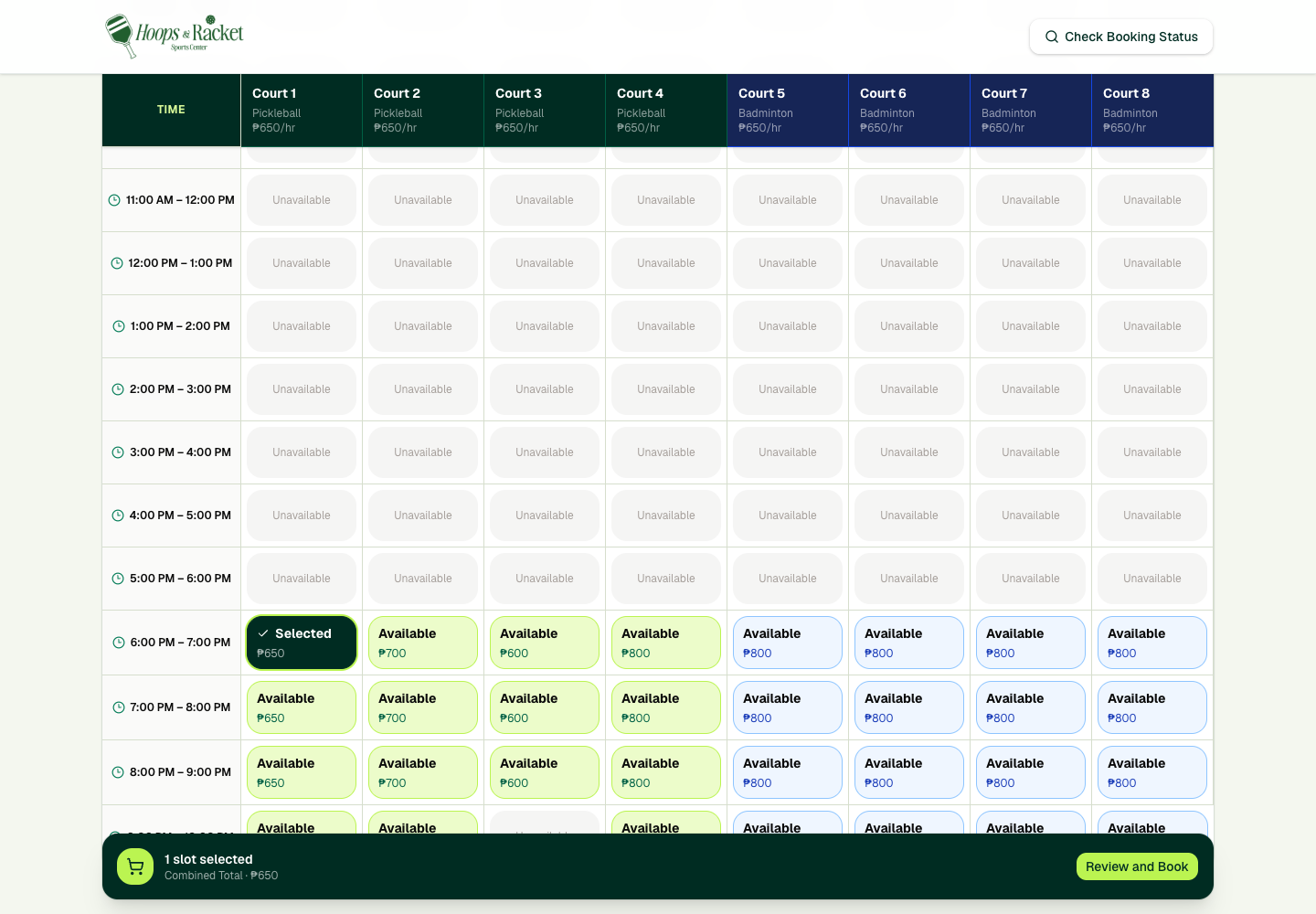Click the Court 1 Pickleball column header
This screenshot has height=914, width=1316.
302,110
